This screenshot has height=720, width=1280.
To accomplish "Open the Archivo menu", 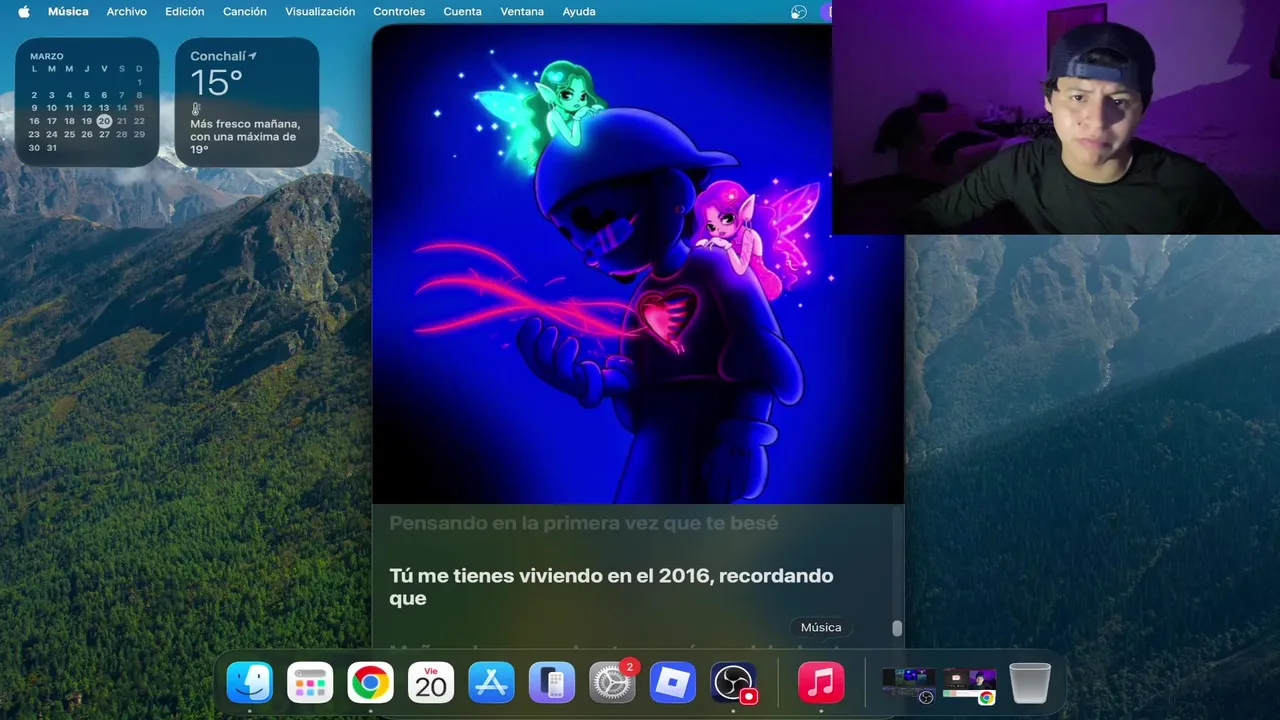I will click(x=127, y=12).
